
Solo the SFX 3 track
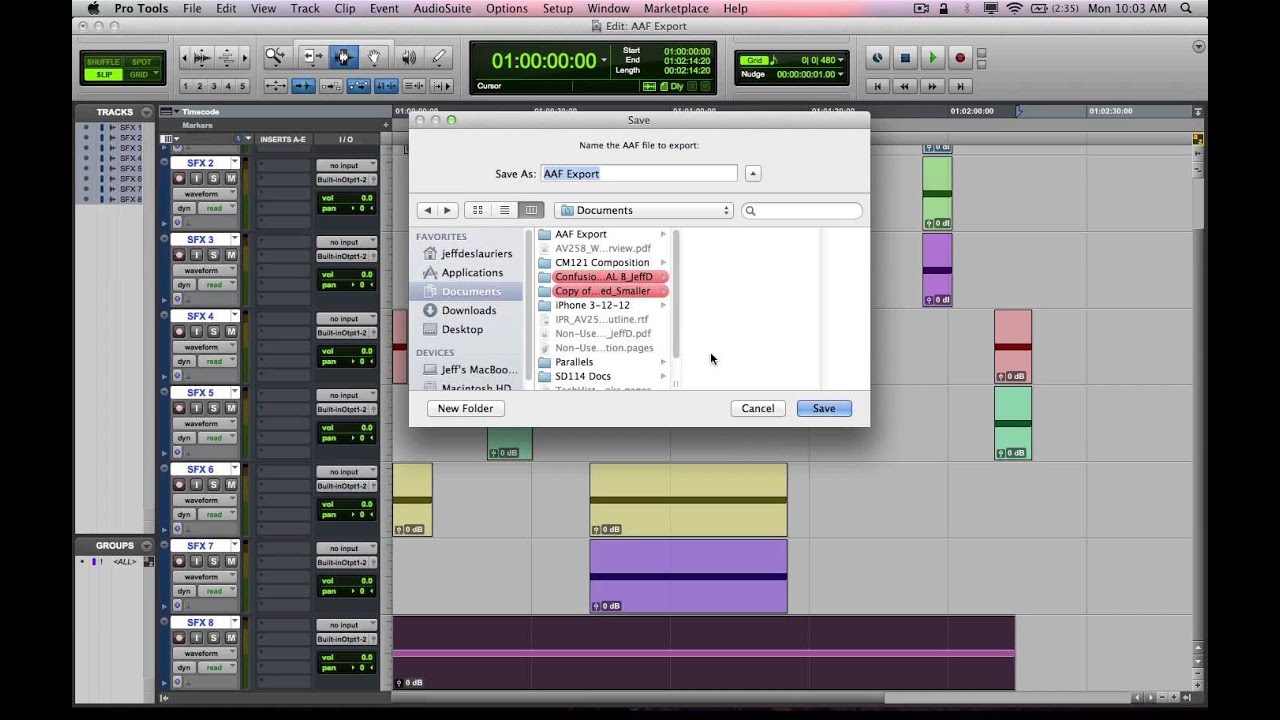coord(214,255)
